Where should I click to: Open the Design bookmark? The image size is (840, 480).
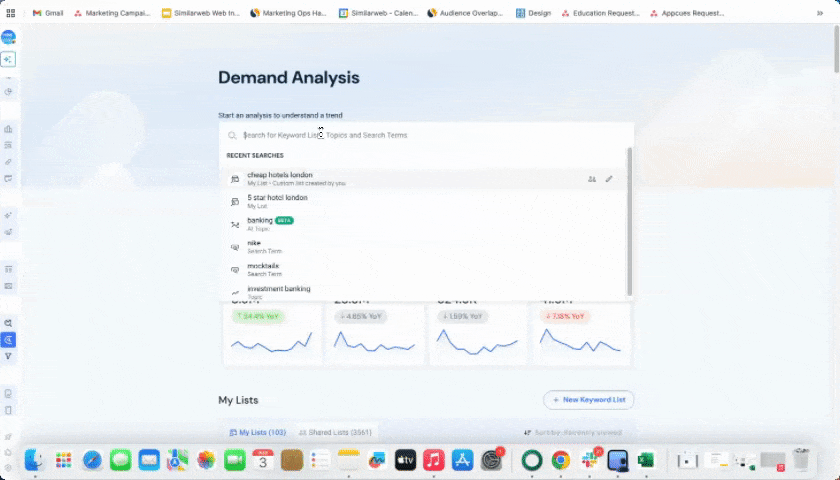[x=533, y=13]
